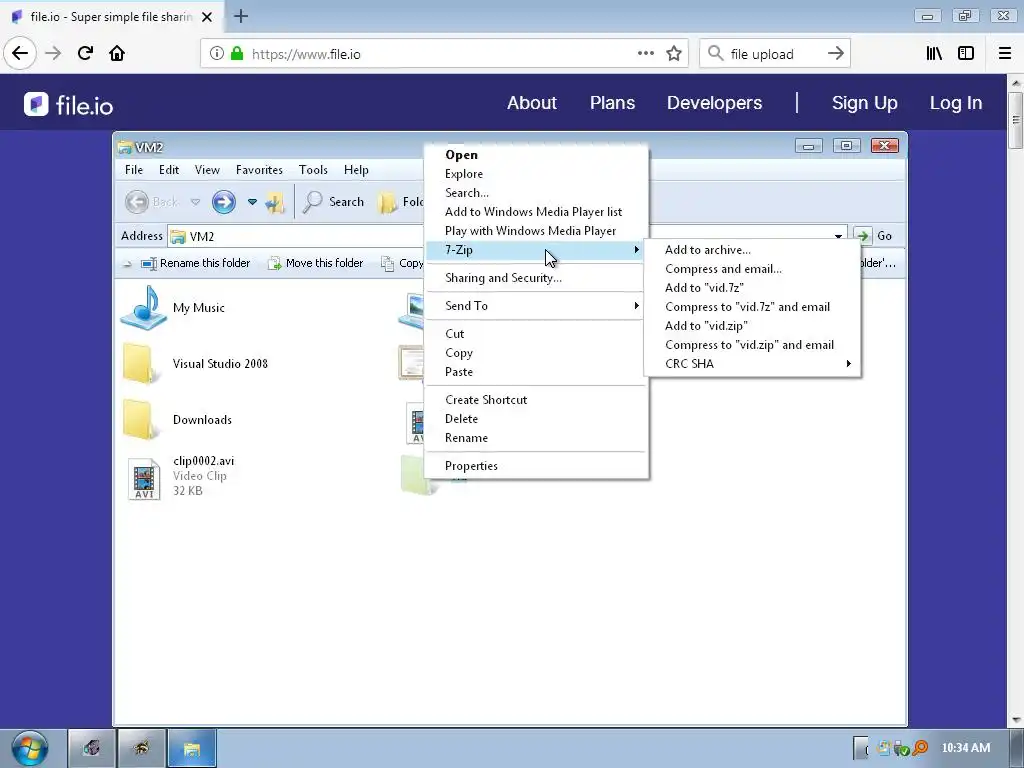Click Rename this folder task

pos(196,263)
